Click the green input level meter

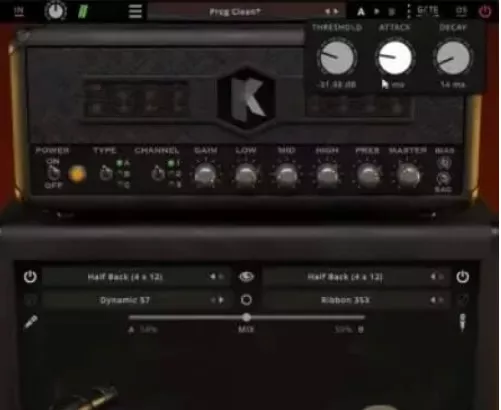click(x=83, y=12)
